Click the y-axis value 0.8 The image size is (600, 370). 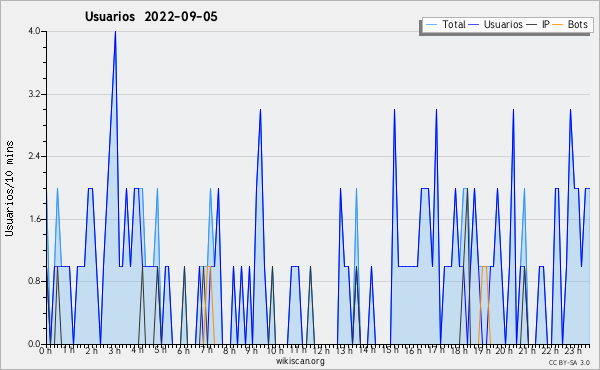tap(34, 282)
